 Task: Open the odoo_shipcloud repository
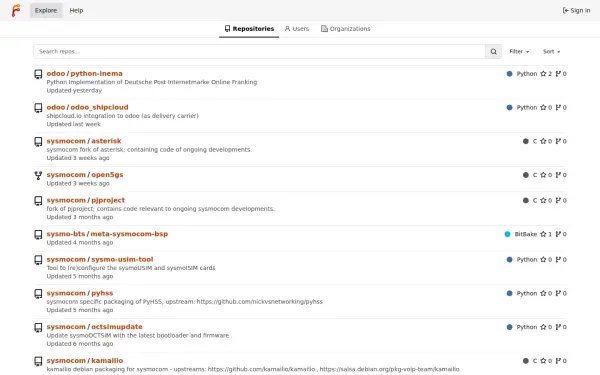(x=99, y=107)
